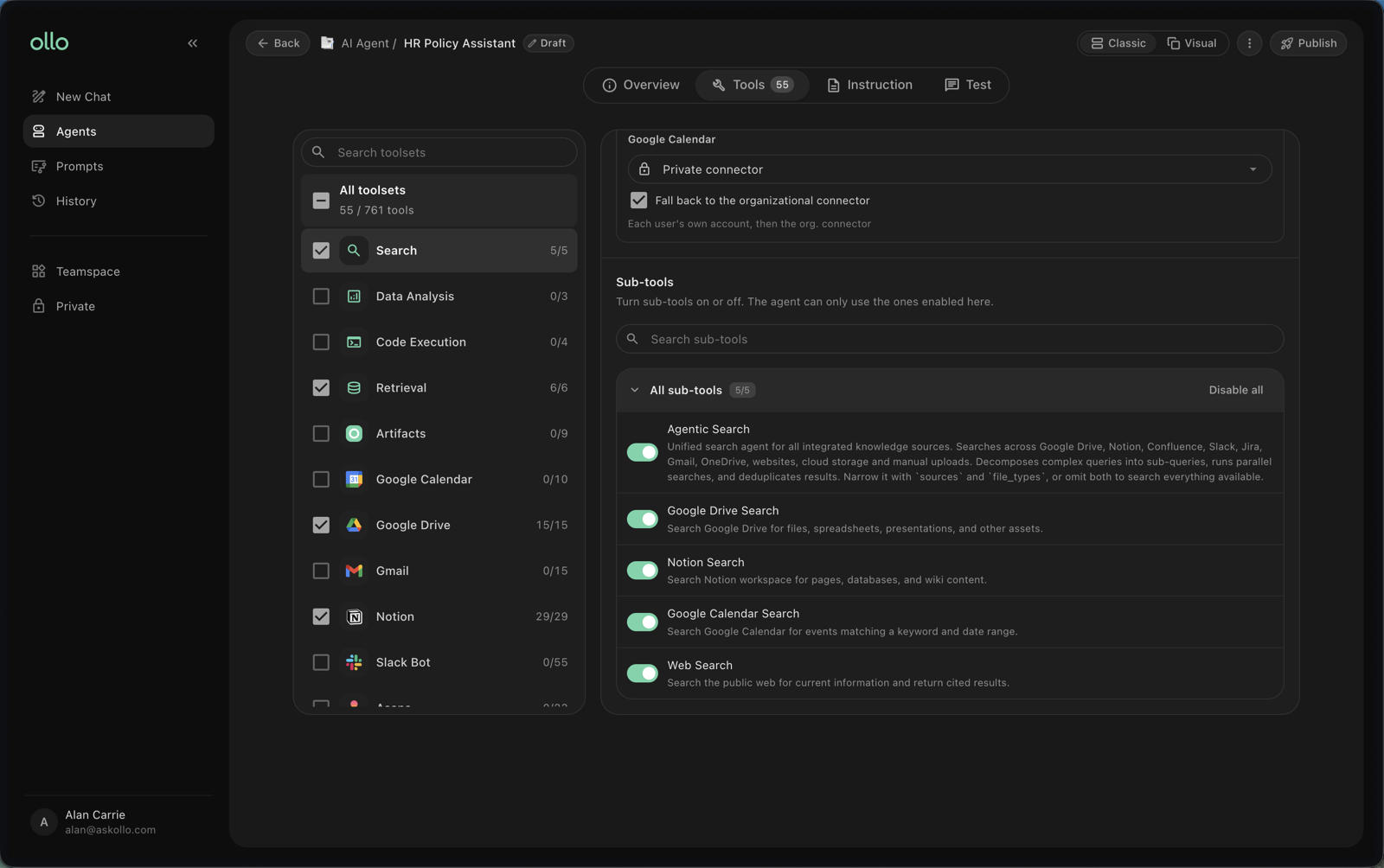Image resolution: width=1384 pixels, height=868 pixels.
Task: Toggle off the Google Calendar Search sub-tool
Action: [x=642, y=622]
